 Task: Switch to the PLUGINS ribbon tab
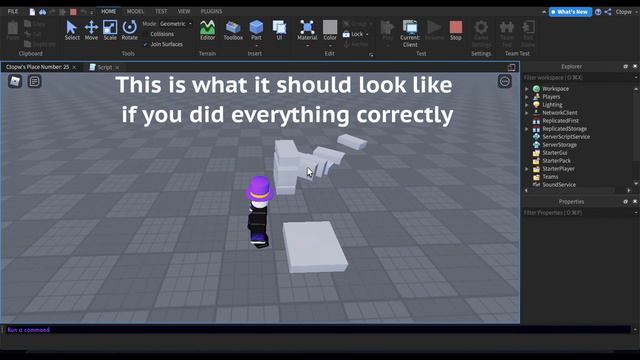point(211,11)
